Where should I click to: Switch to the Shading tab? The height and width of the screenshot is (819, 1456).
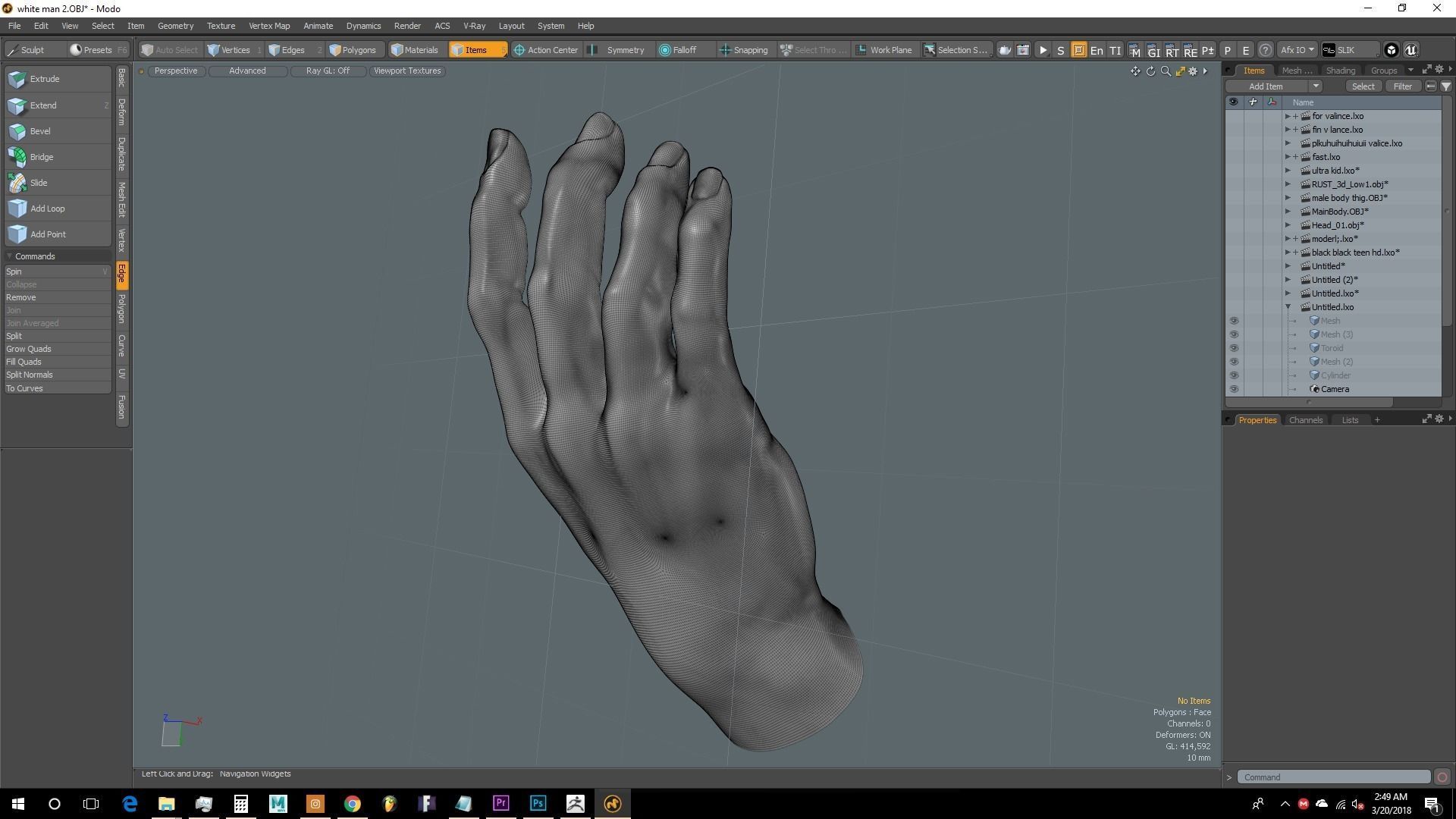coord(1340,71)
